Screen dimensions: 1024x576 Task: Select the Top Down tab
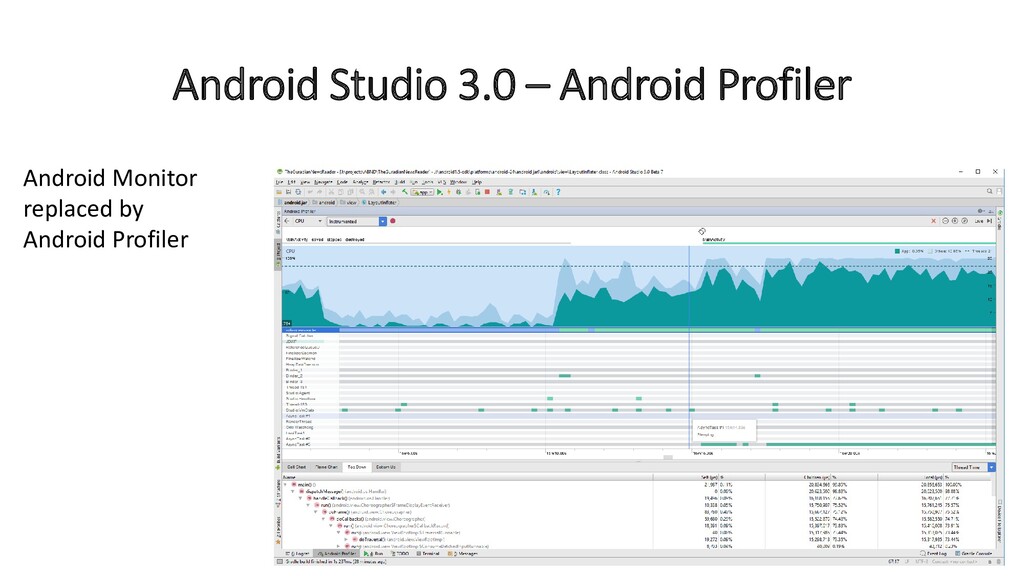click(357, 467)
